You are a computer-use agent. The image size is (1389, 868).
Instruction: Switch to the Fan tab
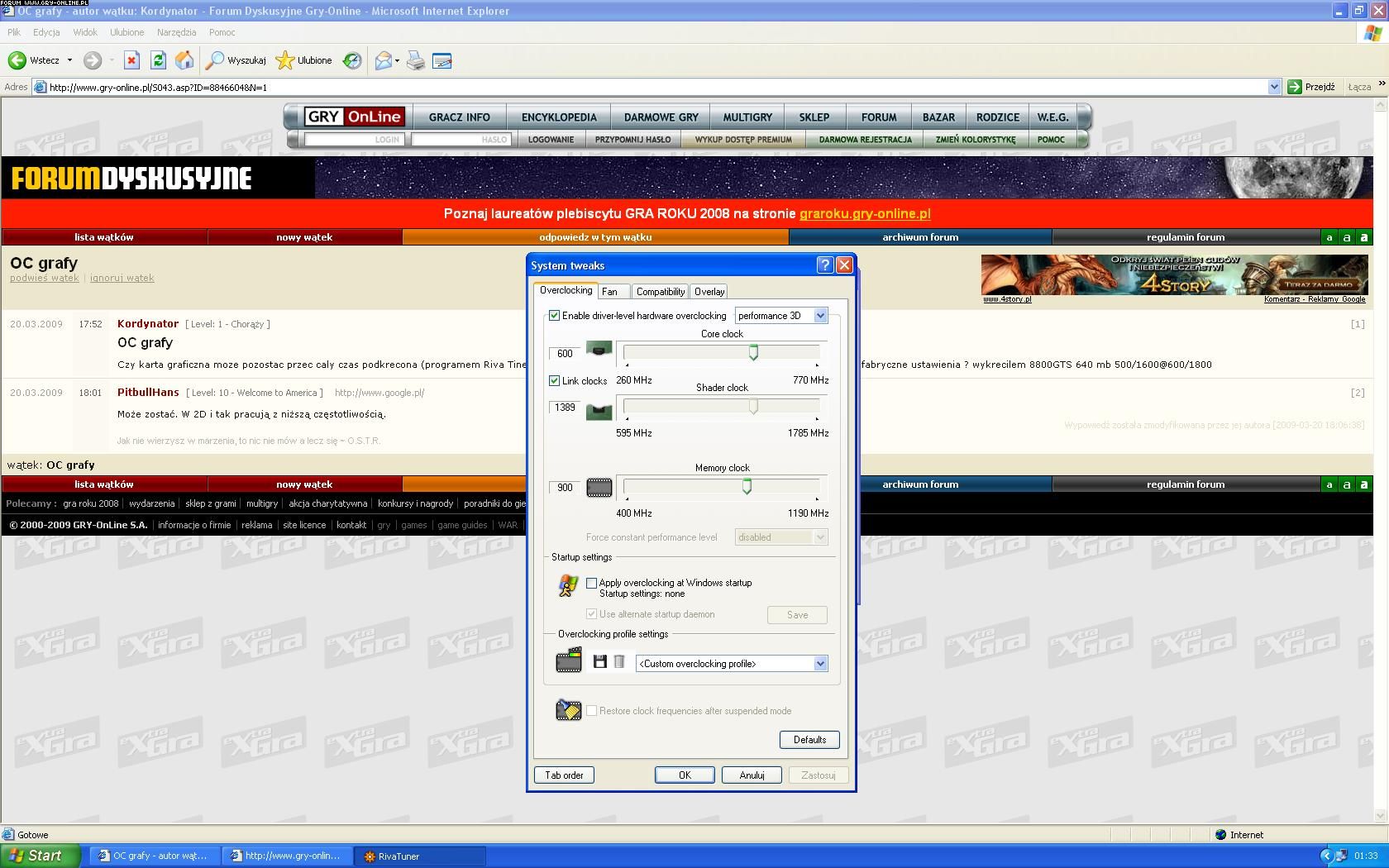point(610,292)
